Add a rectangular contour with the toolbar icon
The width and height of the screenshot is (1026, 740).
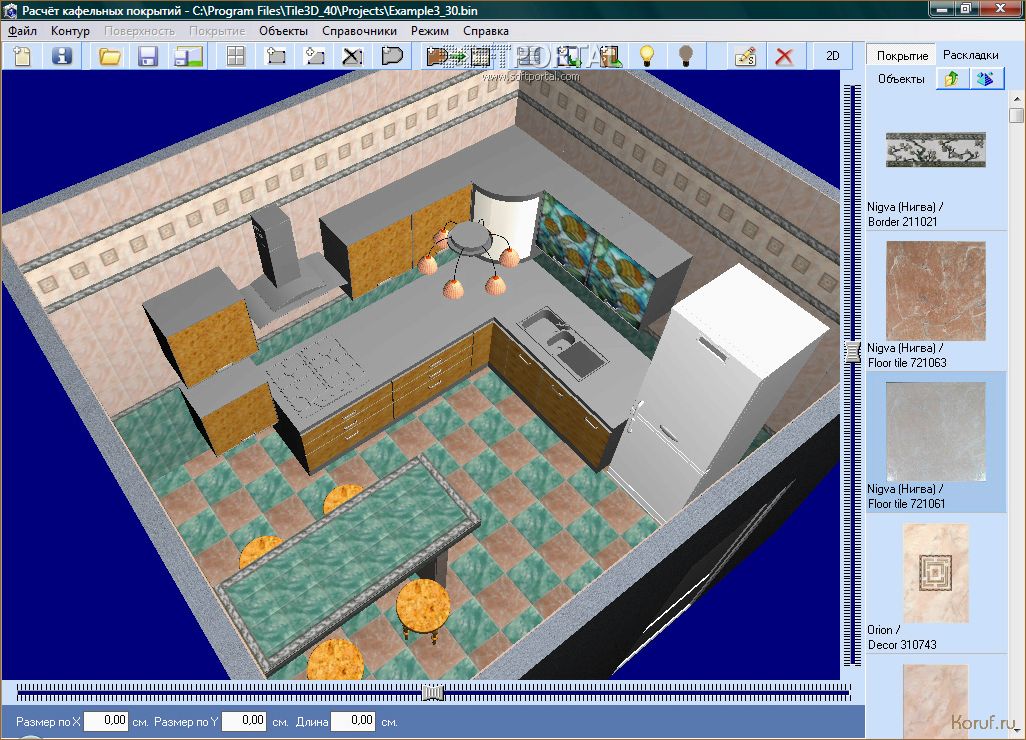point(276,56)
